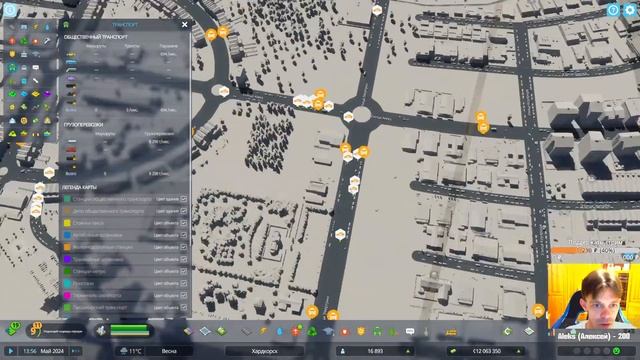Open the Fire and Rescue build menu

pyautogui.click(x=345, y=331)
